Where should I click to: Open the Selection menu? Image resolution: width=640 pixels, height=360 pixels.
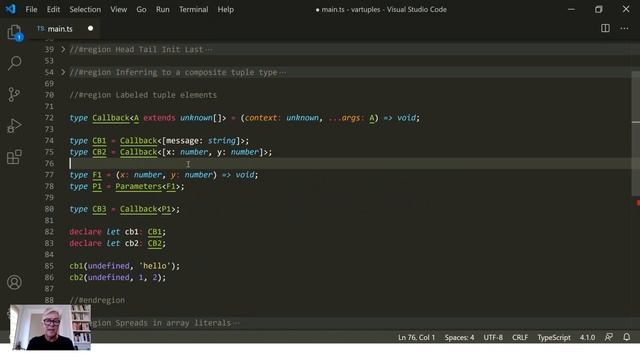click(85, 9)
